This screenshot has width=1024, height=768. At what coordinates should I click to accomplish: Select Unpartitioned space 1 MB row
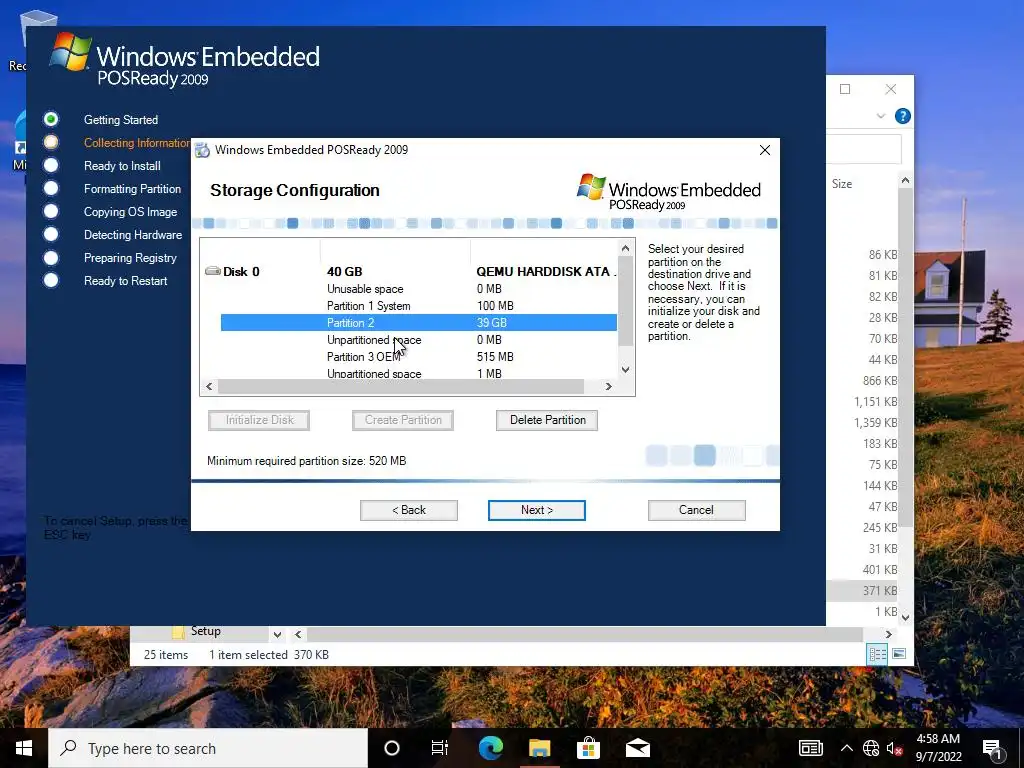(x=419, y=374)
